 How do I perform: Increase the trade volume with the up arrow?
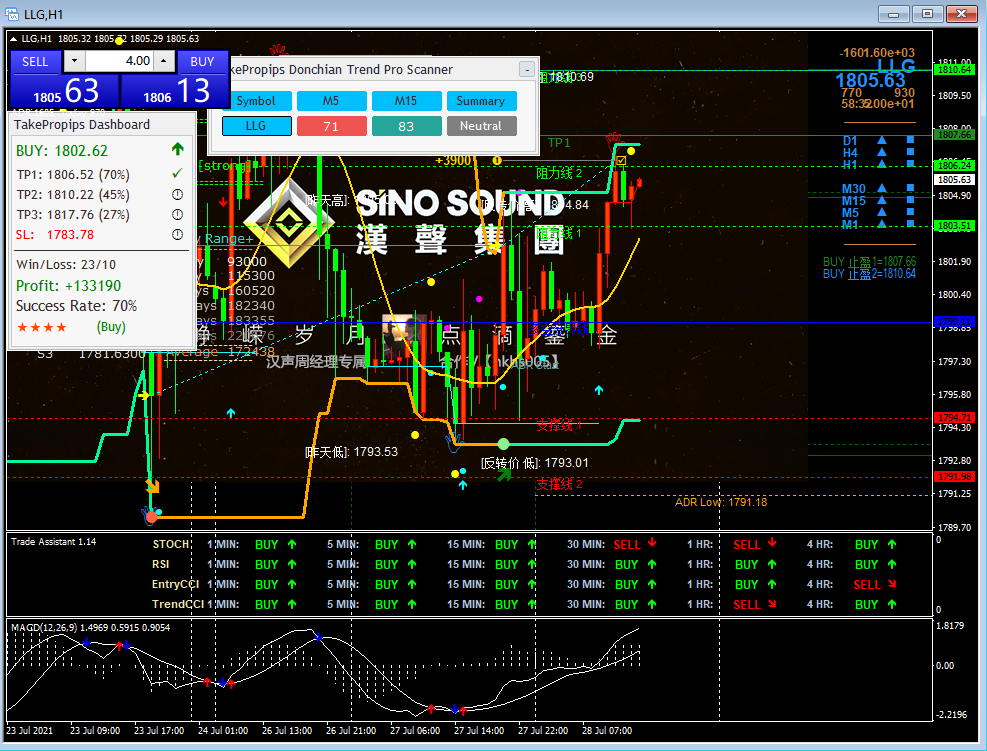coord(164,61)
